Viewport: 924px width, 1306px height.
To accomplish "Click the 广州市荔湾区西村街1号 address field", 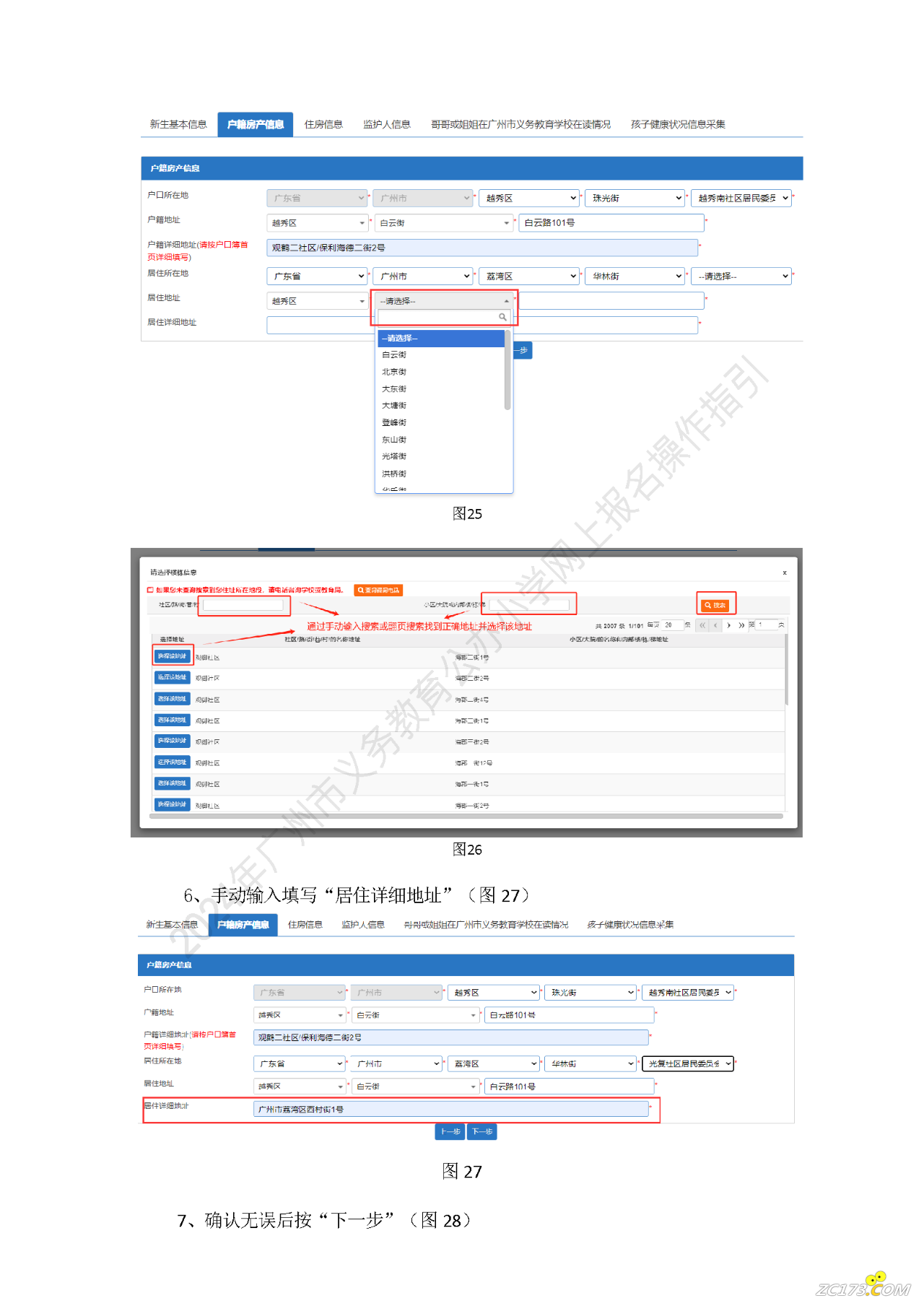I will pyautogui.click(x=451, y=1109).
